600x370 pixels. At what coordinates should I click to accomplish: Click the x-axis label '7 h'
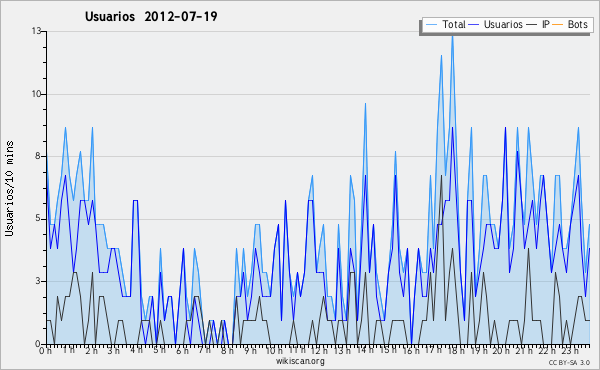click(x=204, y=350)
